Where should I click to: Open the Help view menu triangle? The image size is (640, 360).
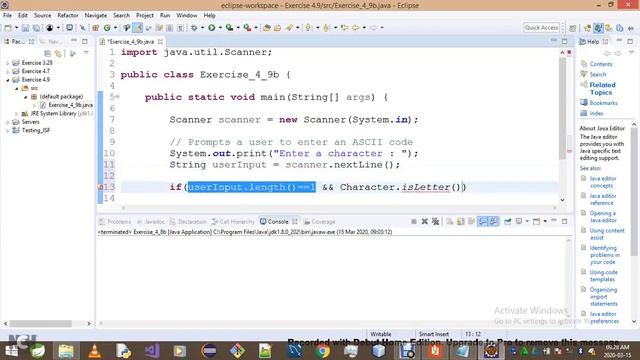[632, 53]
